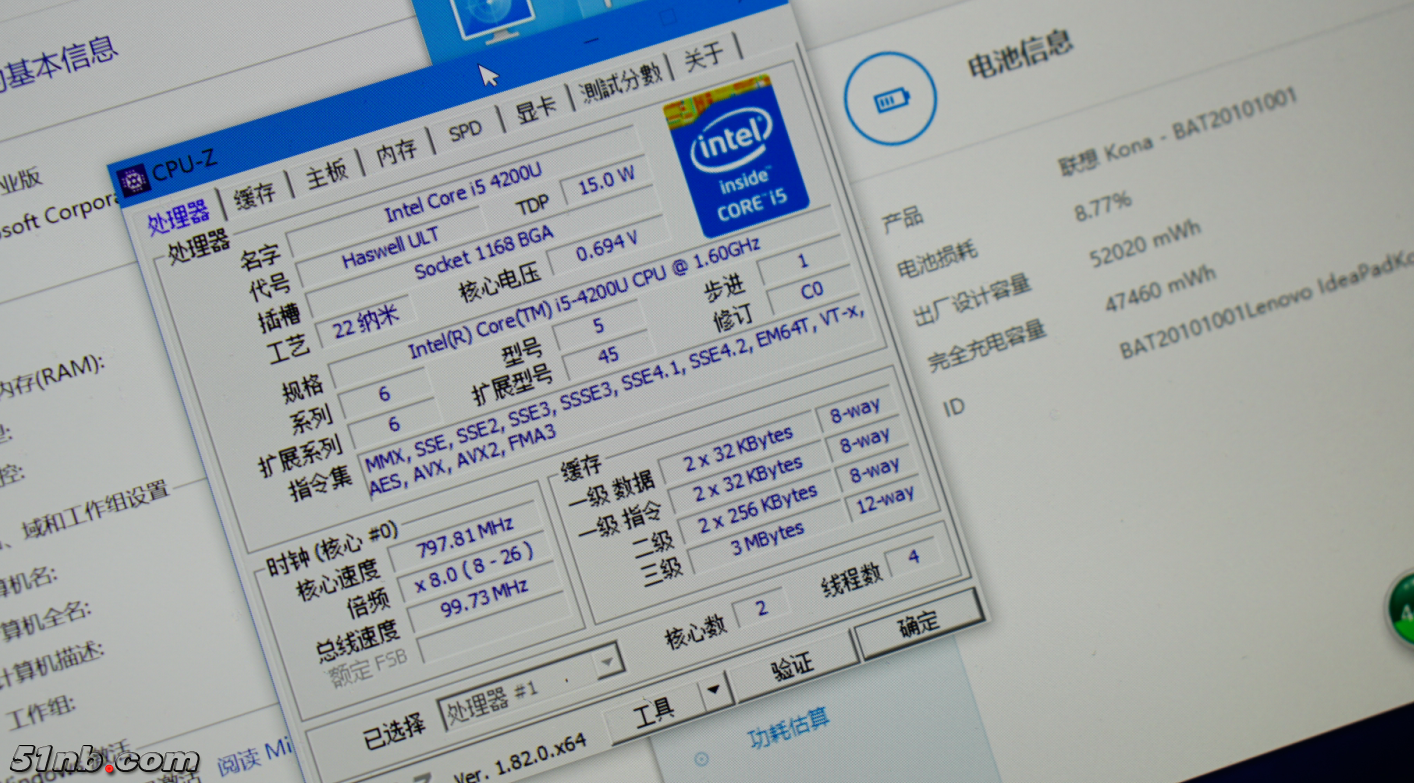The height and width of the screenshot is (783, 1414).
Task: Click the 三级 cache value 3 MBytes
Action: pos(767,539)
